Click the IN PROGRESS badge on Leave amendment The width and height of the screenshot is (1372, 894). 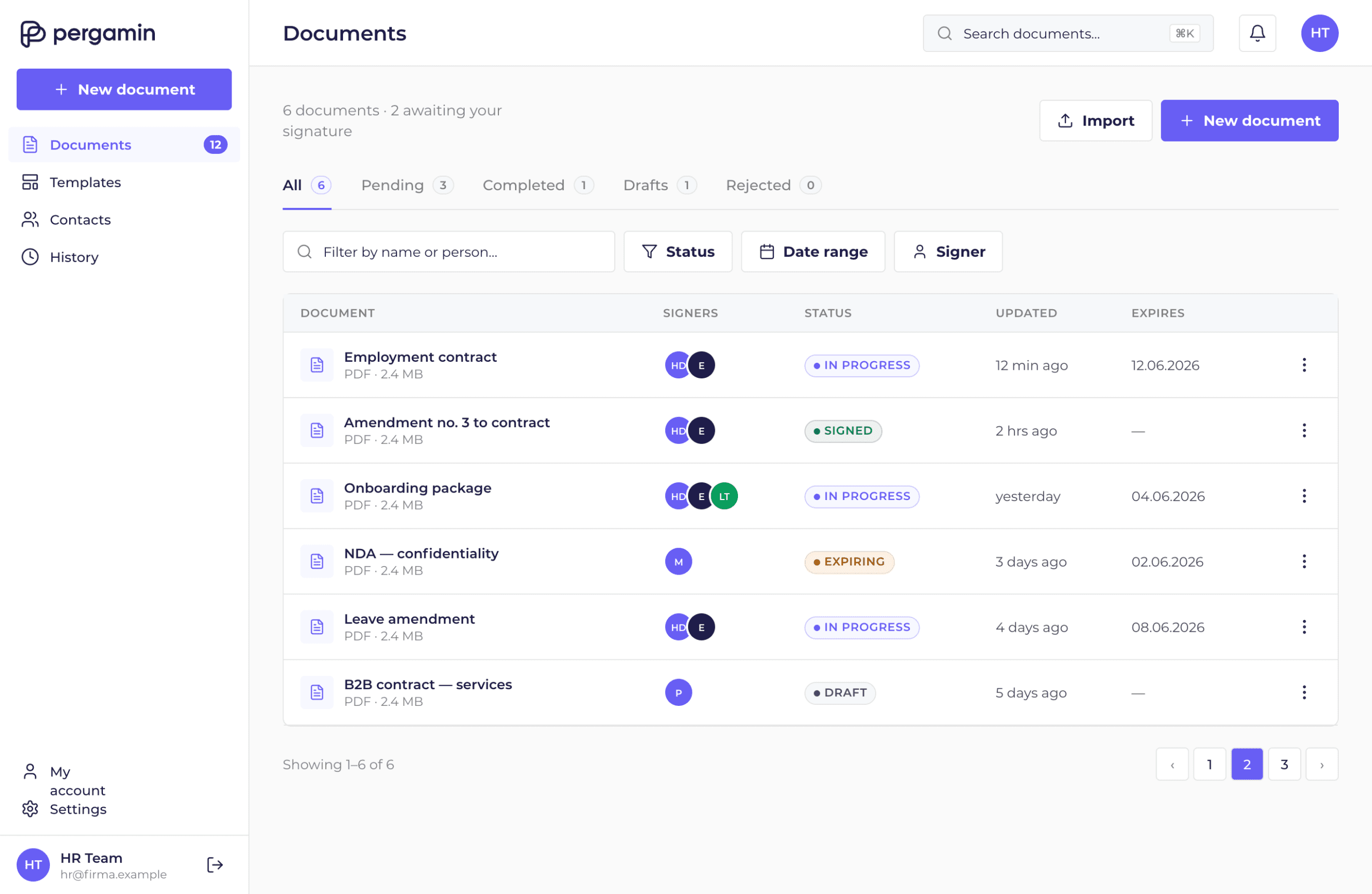click(x=862, y=627)
